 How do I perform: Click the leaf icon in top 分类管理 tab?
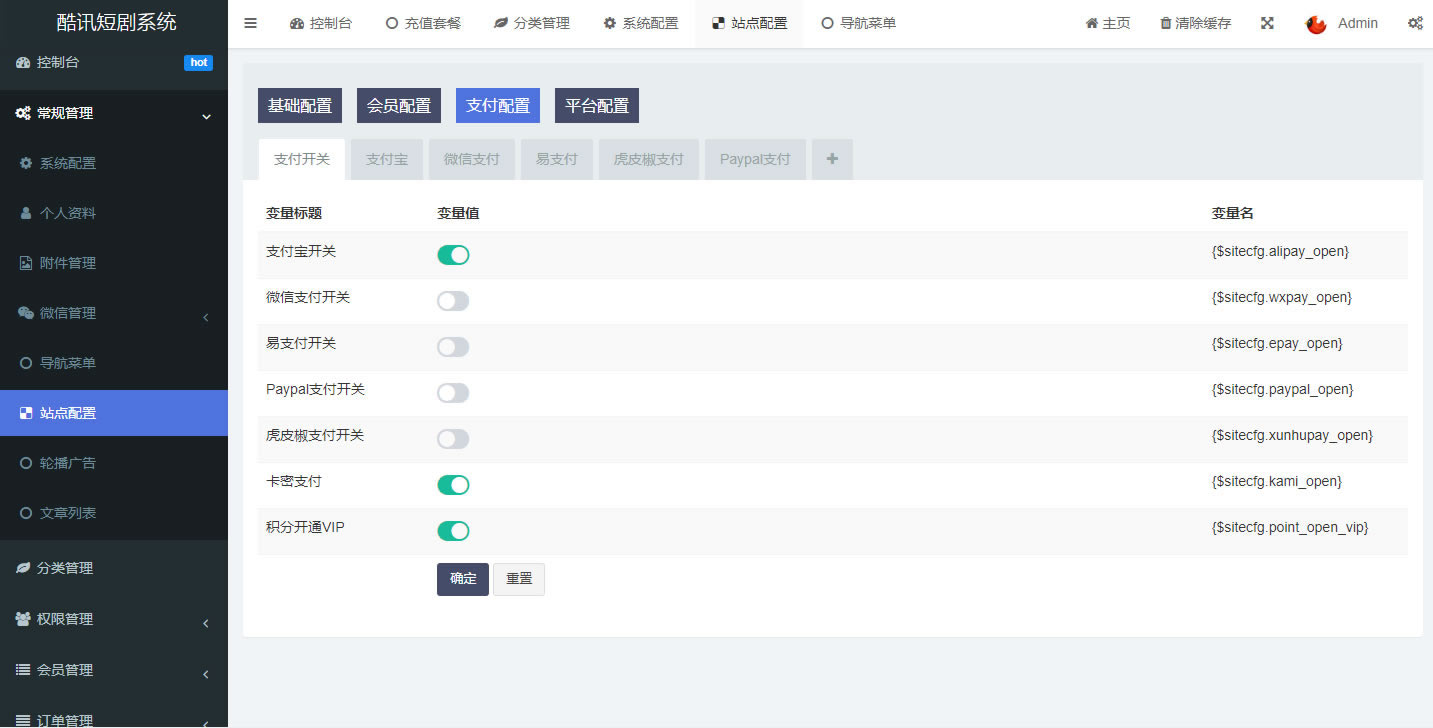(x=501, y=23)
